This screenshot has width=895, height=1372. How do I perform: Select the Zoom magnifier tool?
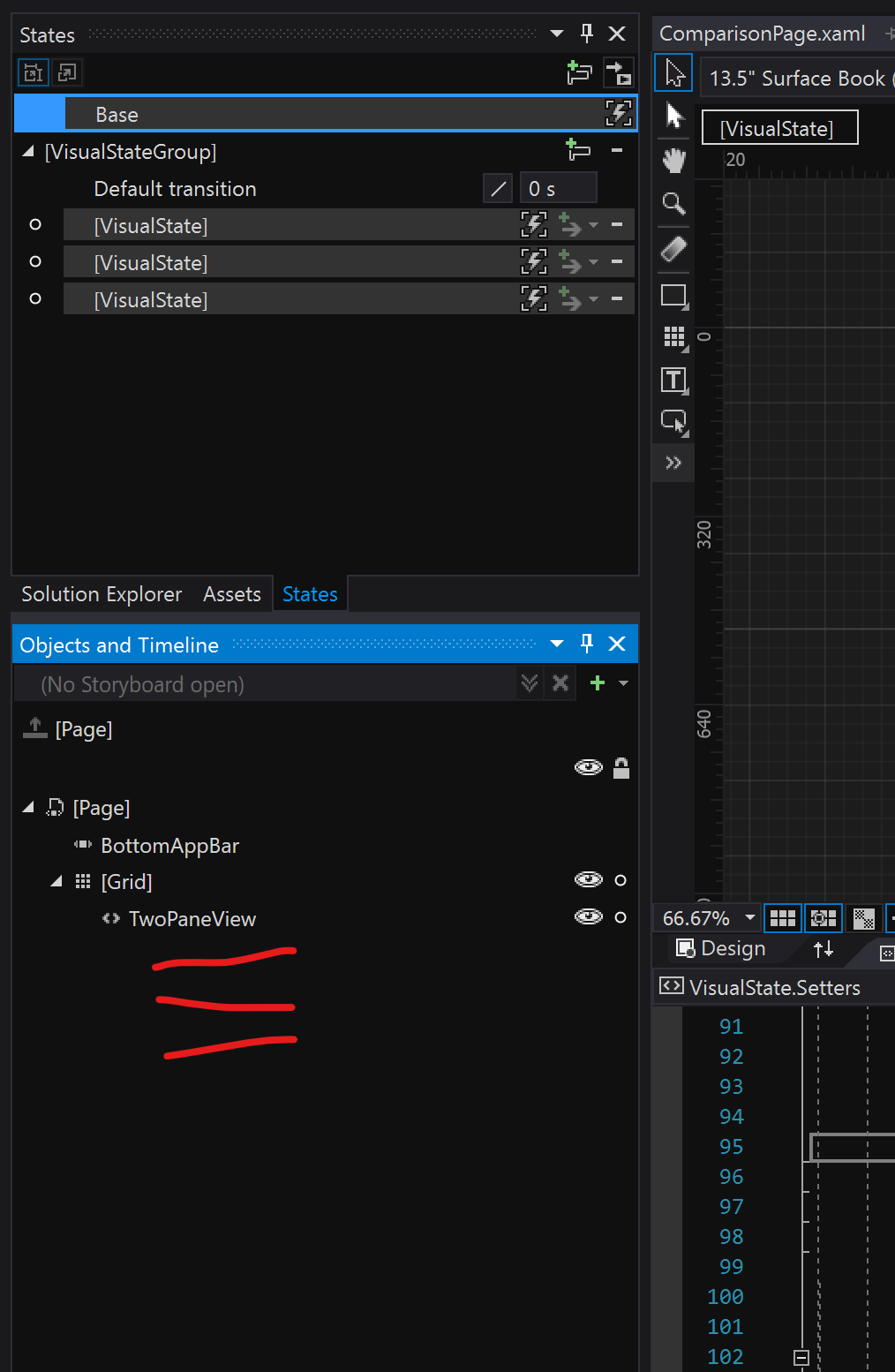674,204
